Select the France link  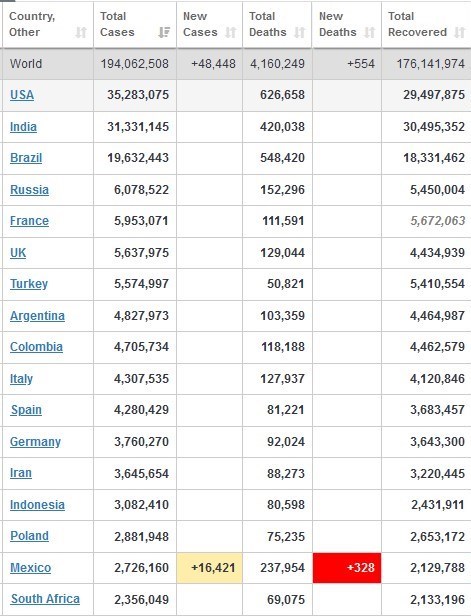click(29, 220)
